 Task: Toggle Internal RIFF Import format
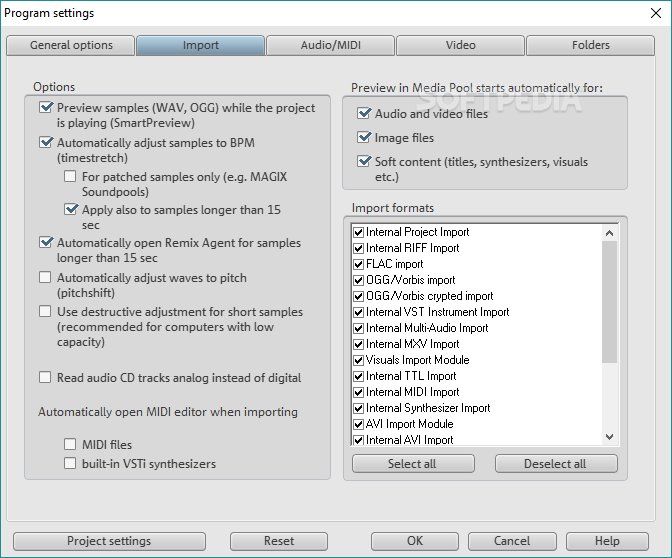point(358,248)
